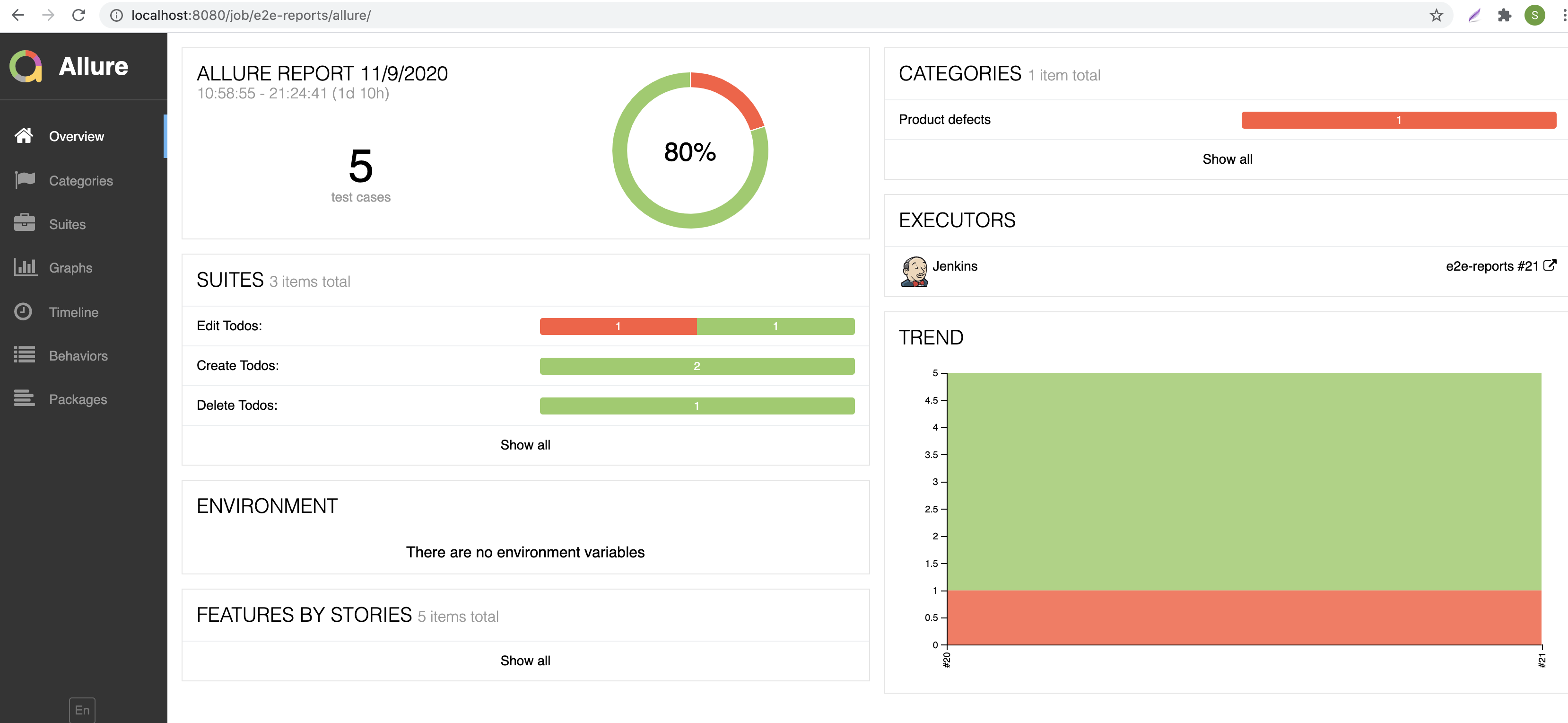Open Graphs using the bar chart icon
The width and height of the screenshot is (1568, 723).
(25, 267)
